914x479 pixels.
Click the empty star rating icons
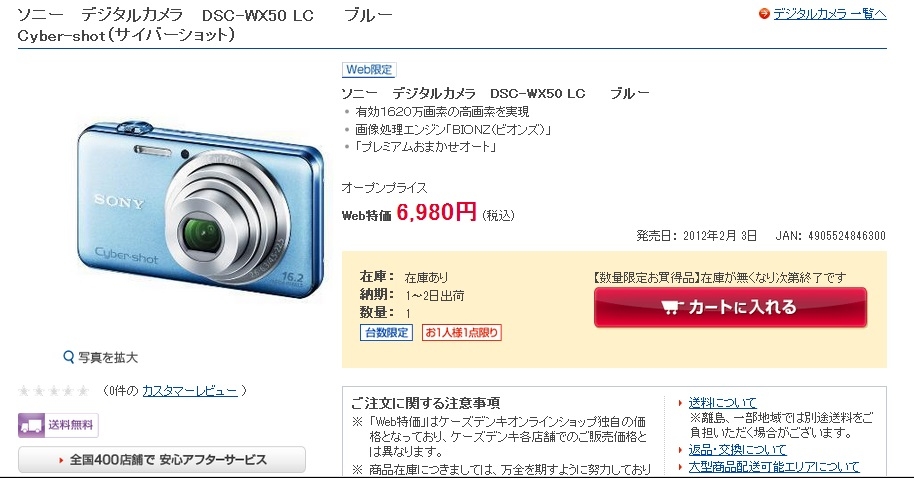pyautogui.click(x=54, y=390)
